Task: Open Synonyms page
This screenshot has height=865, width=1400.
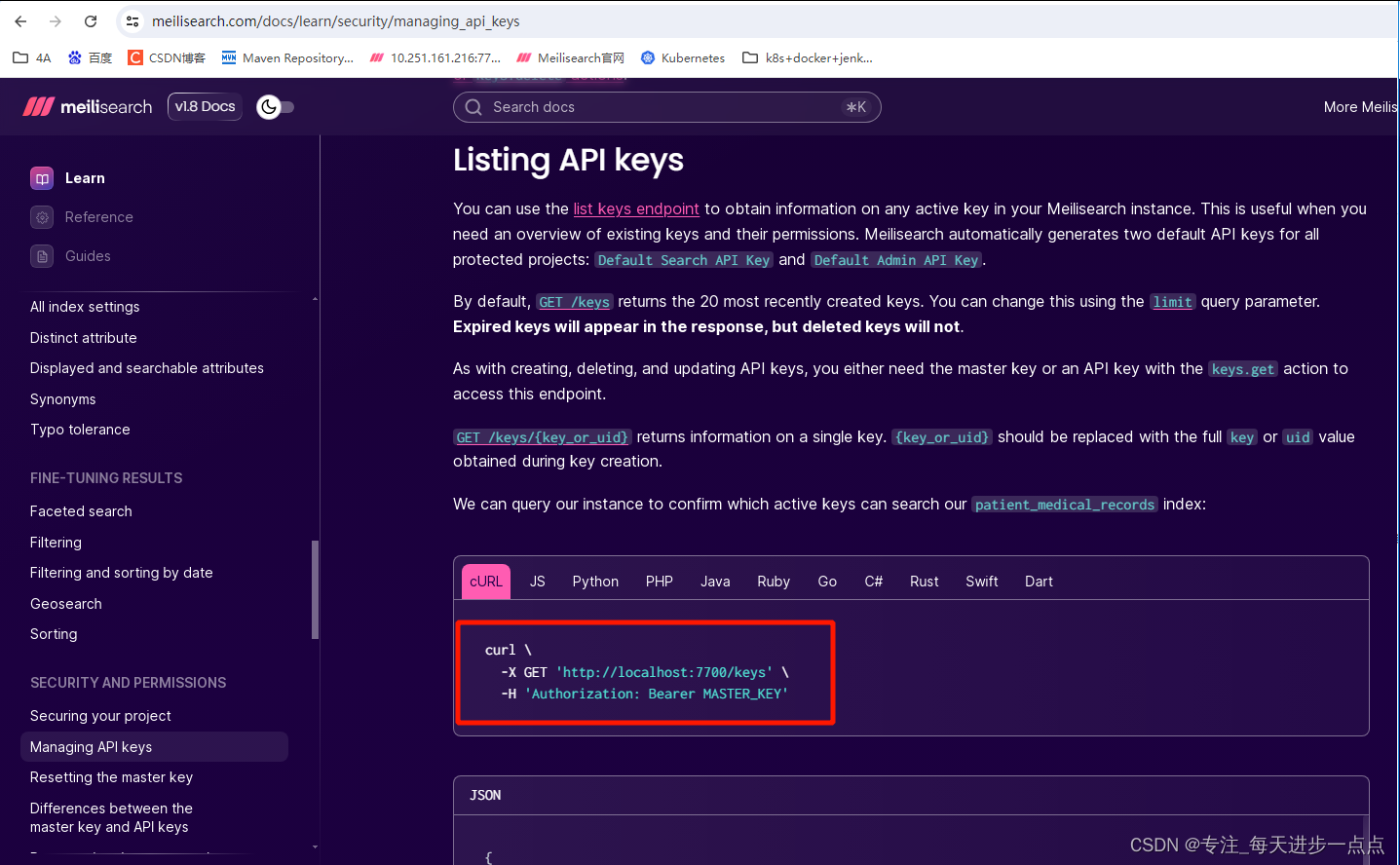Action: pos(63,399)
